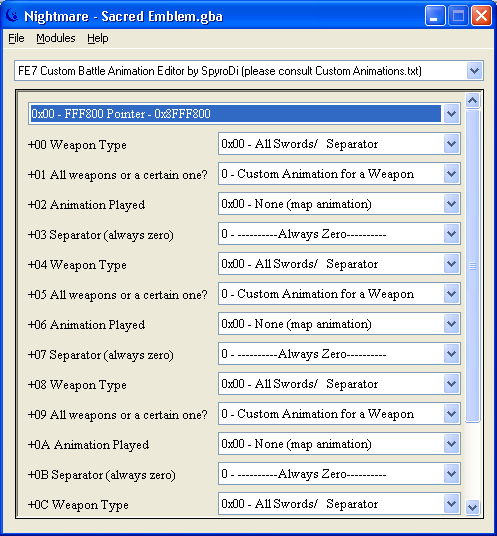
Task: Click the '+04 Weapon Type' label
Action: (77, 265)
